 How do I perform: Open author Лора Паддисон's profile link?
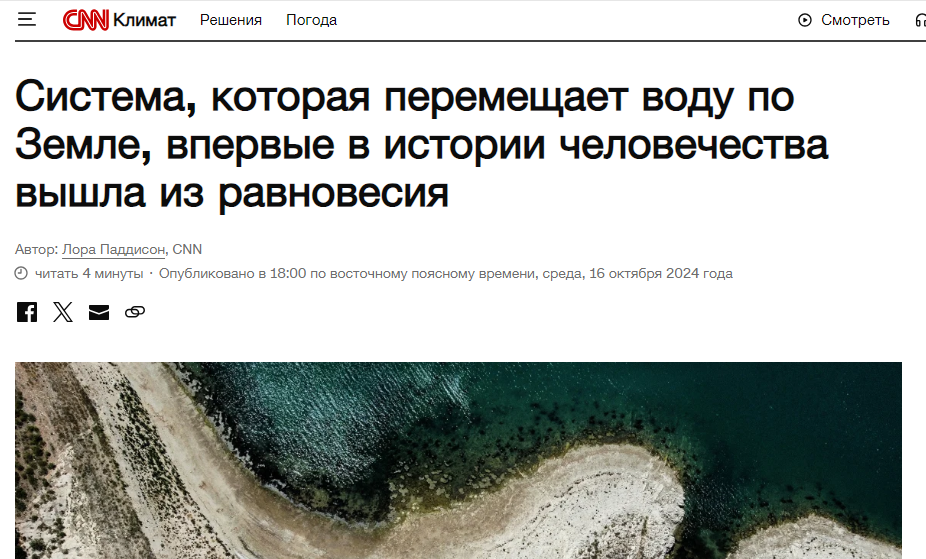114,249
